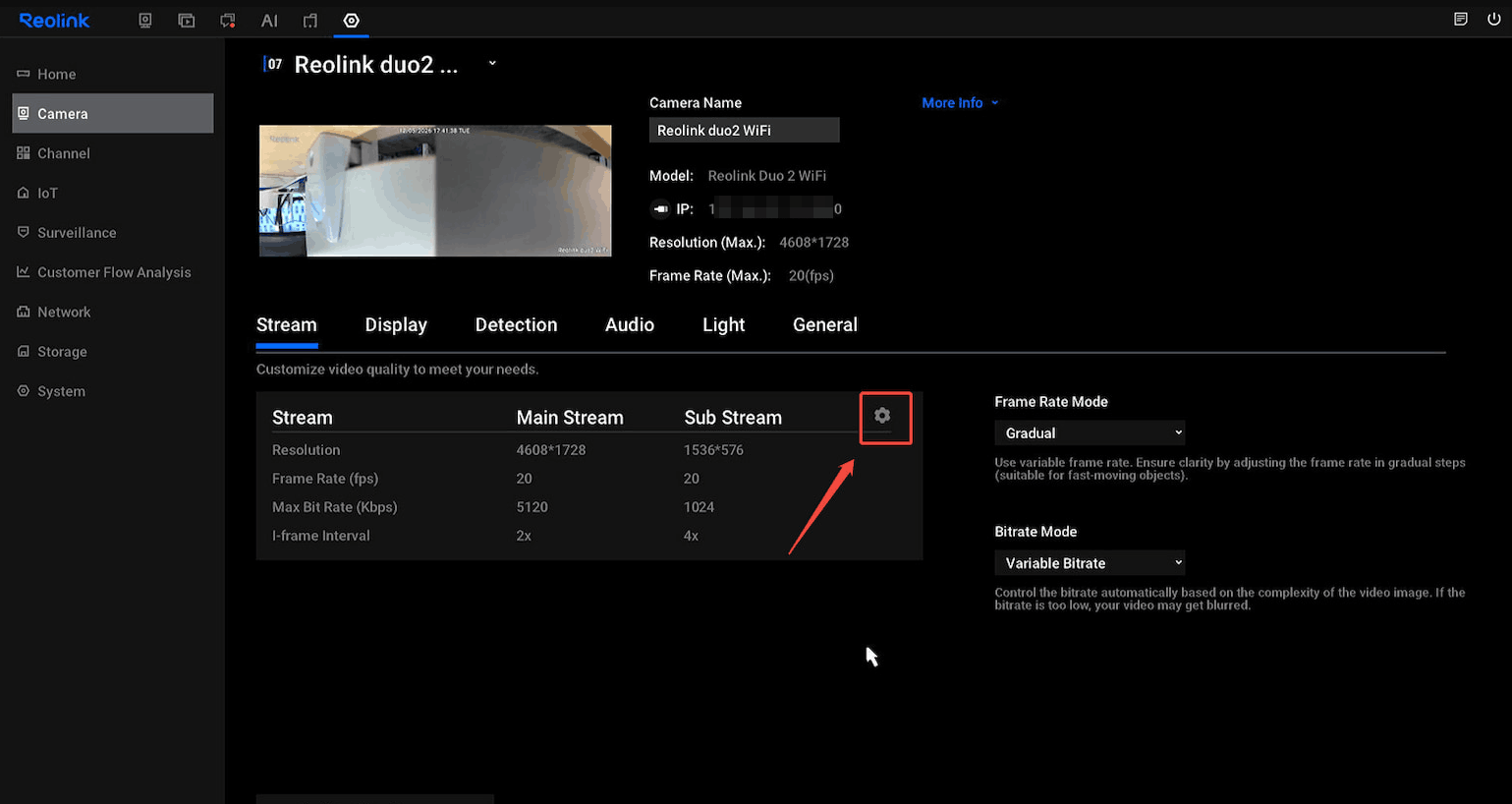Image resolution: width=1512 pixels, height=804 pixels.
Task: Click I-frame Interval value 4x
Action: tap(691, 536)
